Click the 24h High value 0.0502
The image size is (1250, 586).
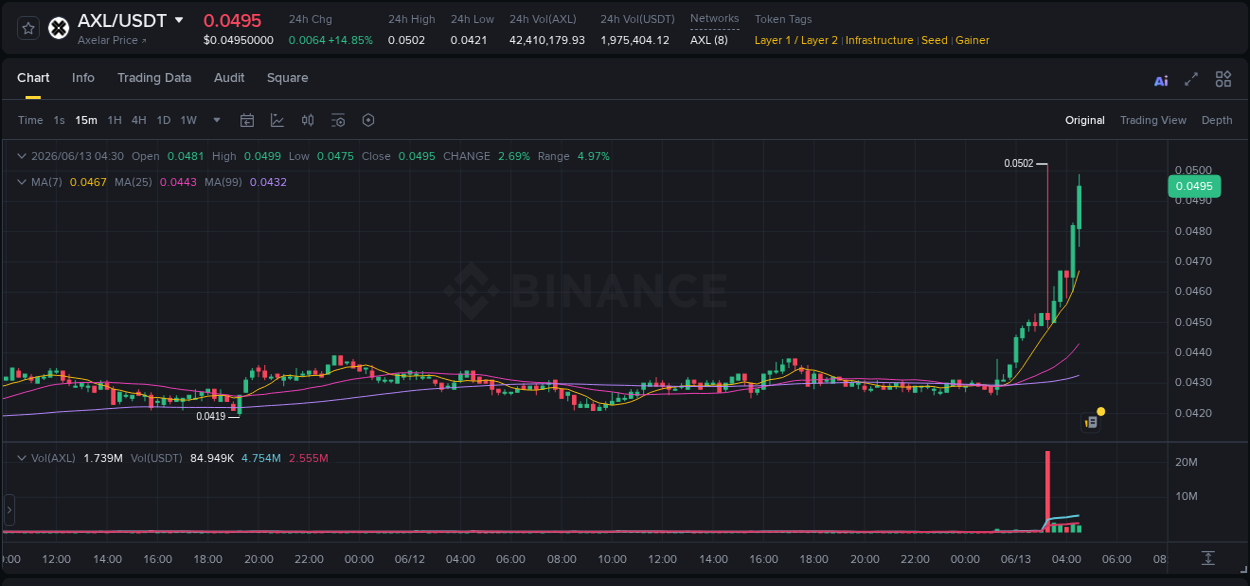pos(406,40)
